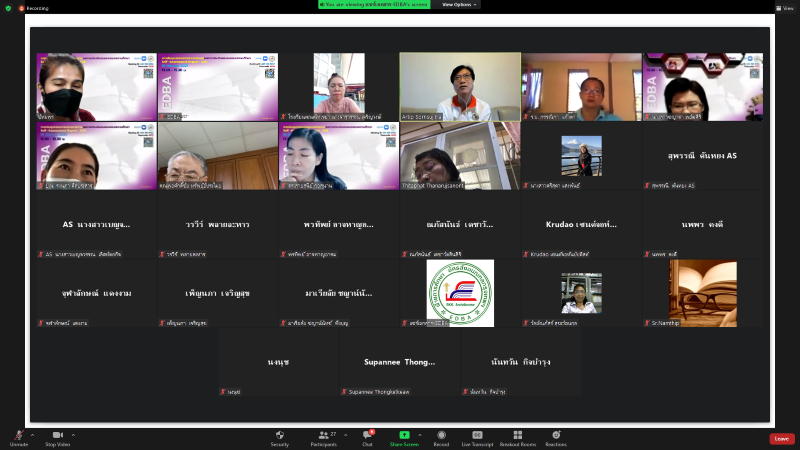This screenshot has height=450, width=800.
Task: Open video options arrow next to Stop Video
Action: click(73, 435)
